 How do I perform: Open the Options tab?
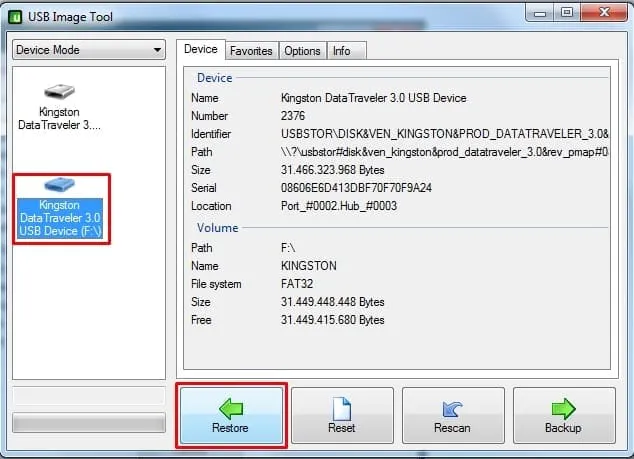point(302,51)
